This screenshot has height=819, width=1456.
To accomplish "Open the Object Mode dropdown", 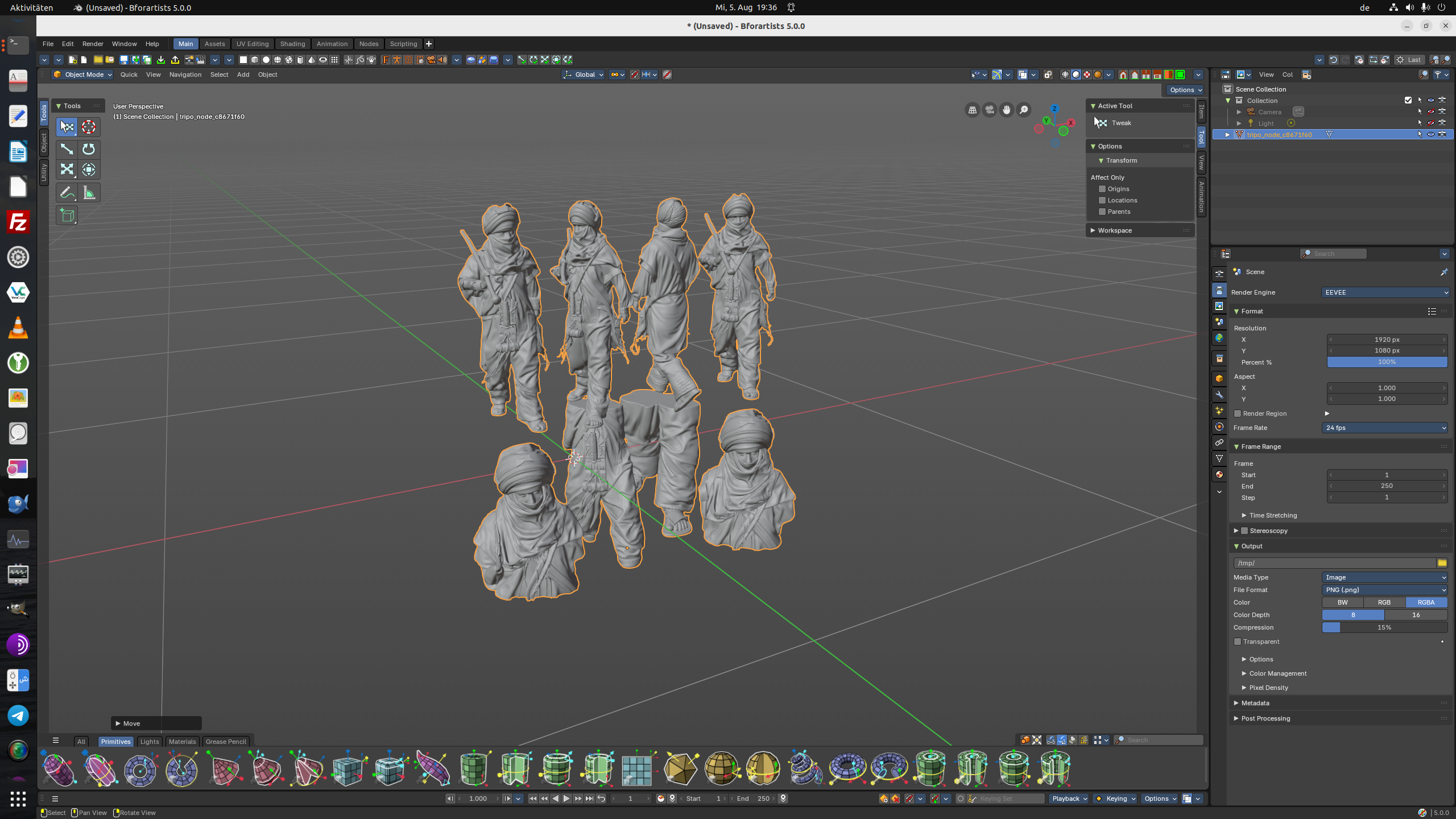I will 82,75.
